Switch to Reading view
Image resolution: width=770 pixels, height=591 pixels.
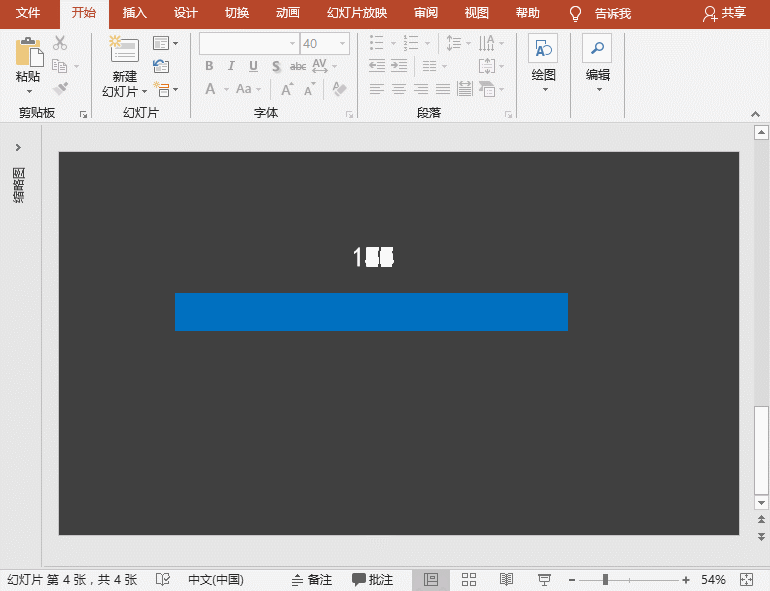coord(506,580)
